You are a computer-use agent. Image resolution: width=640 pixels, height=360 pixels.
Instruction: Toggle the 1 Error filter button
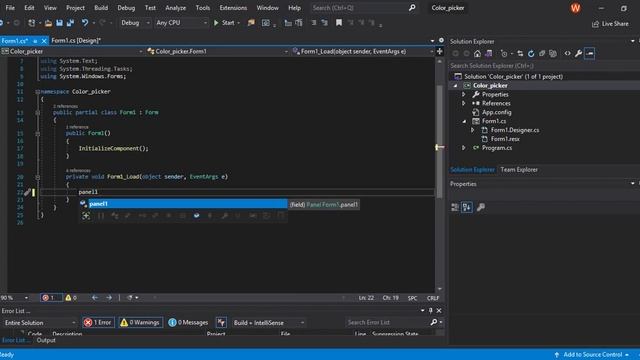pyautogui.click(x=98, y=322)
